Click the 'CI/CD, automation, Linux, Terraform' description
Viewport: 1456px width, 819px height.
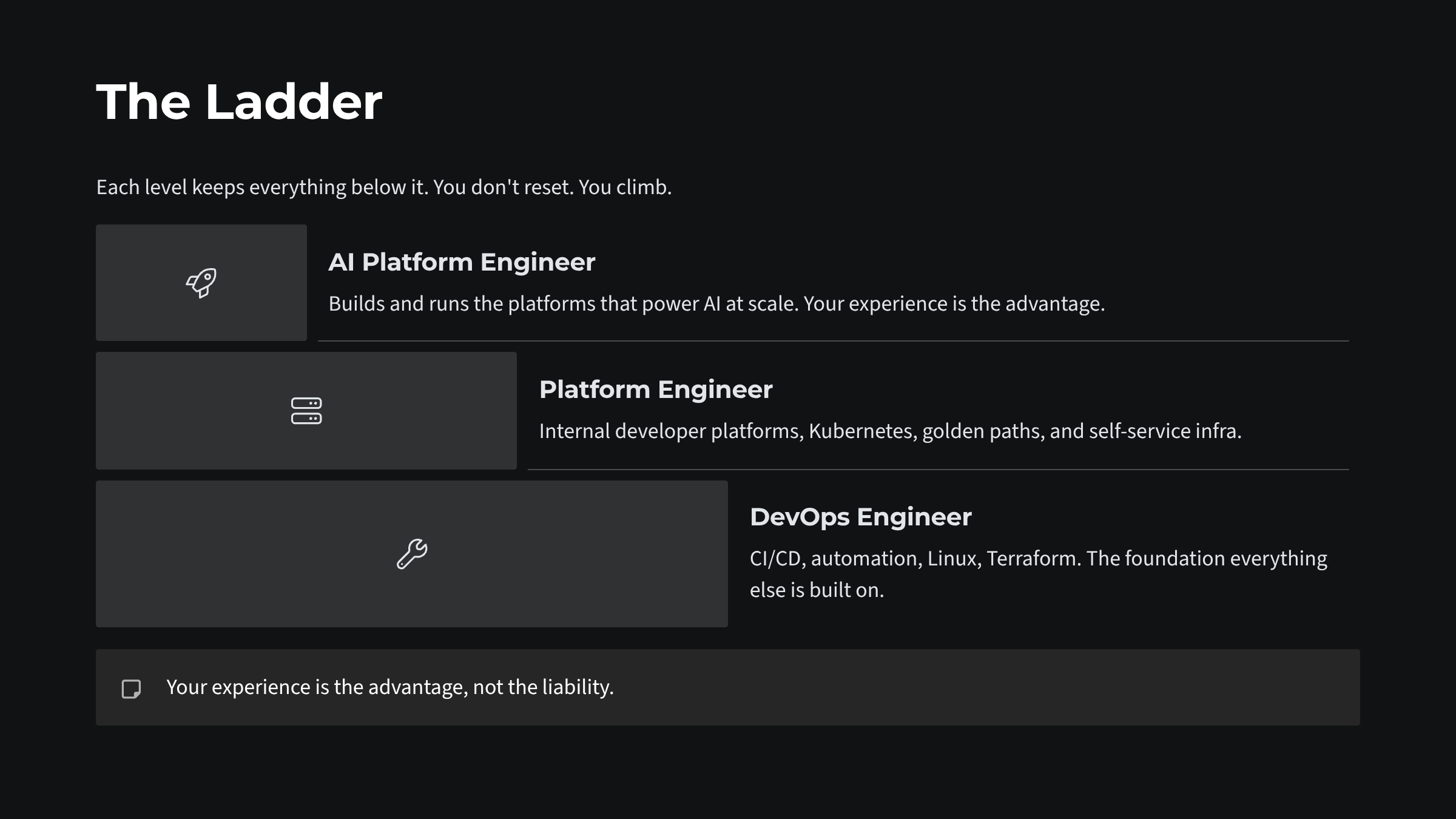click(x=1039, y=574)
